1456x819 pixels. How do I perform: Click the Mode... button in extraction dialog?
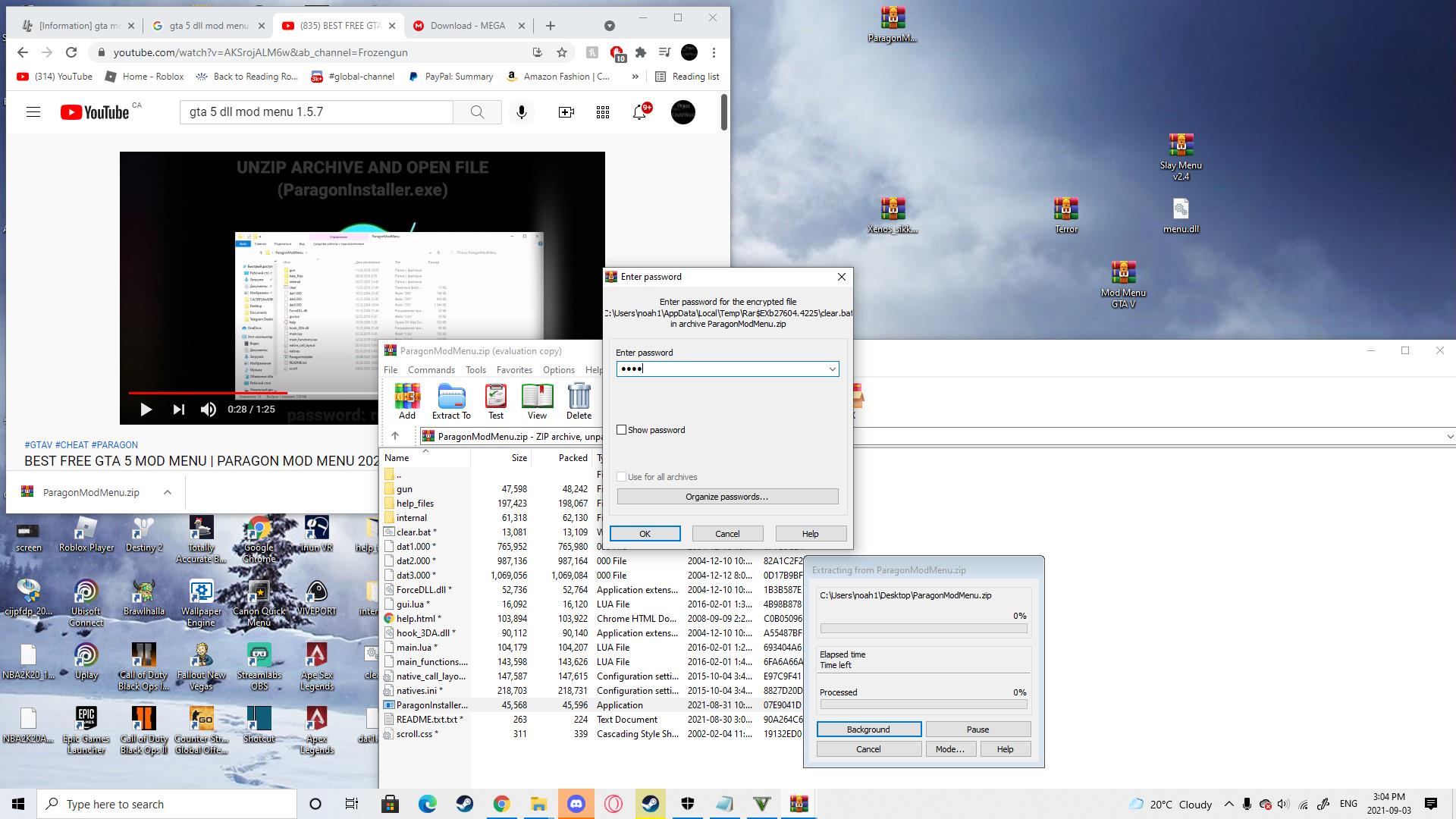tap(949, 749)
